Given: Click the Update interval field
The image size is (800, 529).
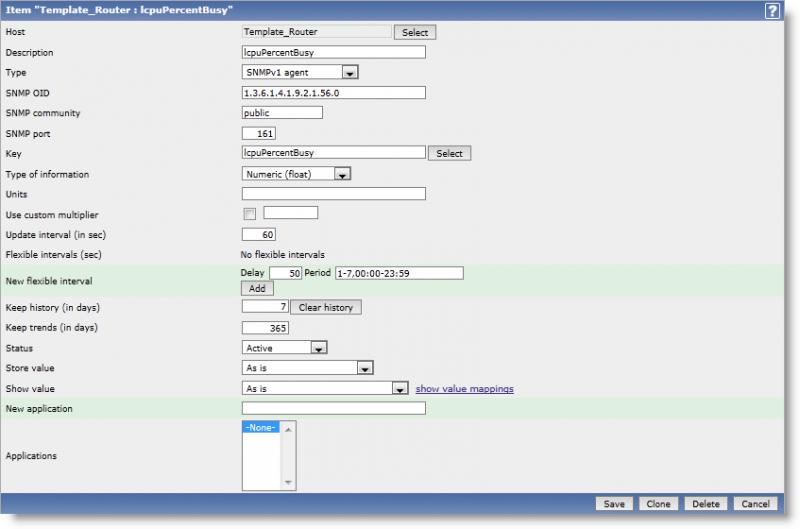Looking at the screenshot, I should [x=259, y=234].
